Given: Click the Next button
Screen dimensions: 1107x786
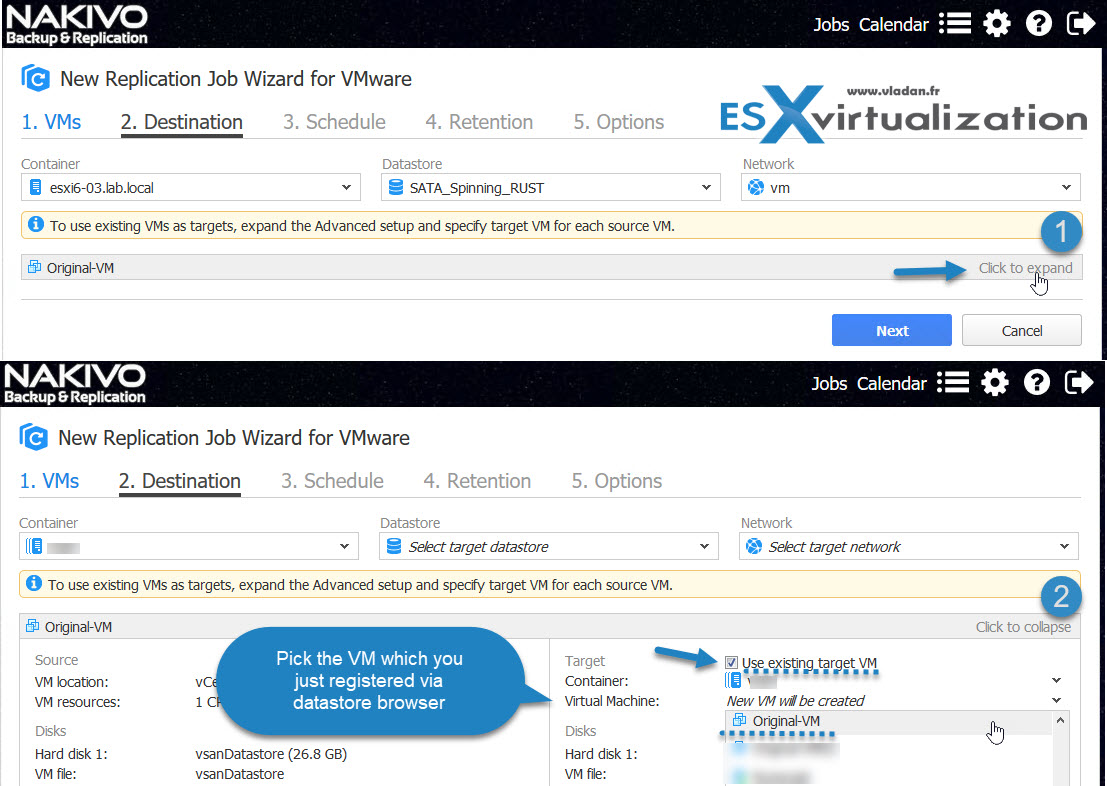Looking at the screenshot, I should [x=892, y=331].
